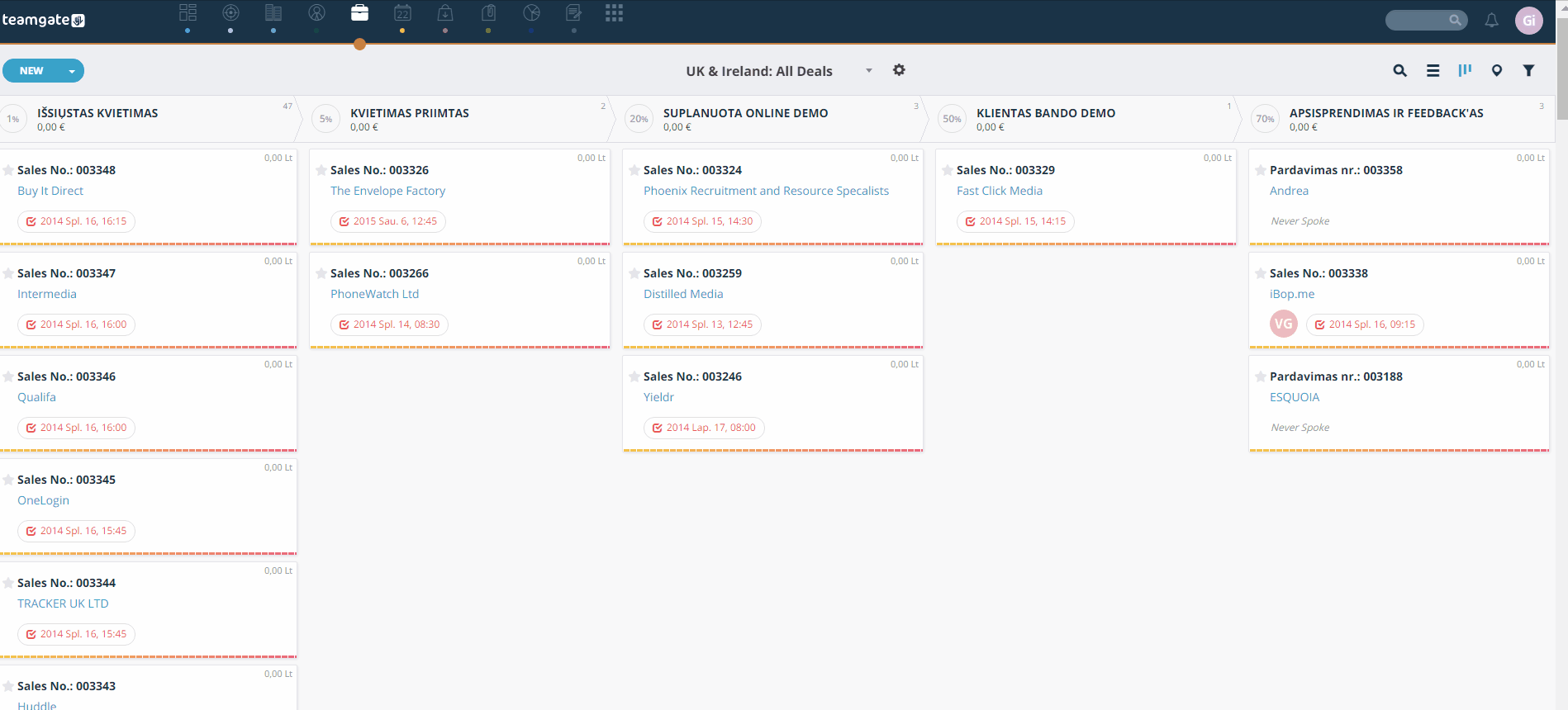Image resolution: width=1568 pixels, height=710 pixels.
Task: Click the orange active-tab indicator dot
Action: point(359,45)
